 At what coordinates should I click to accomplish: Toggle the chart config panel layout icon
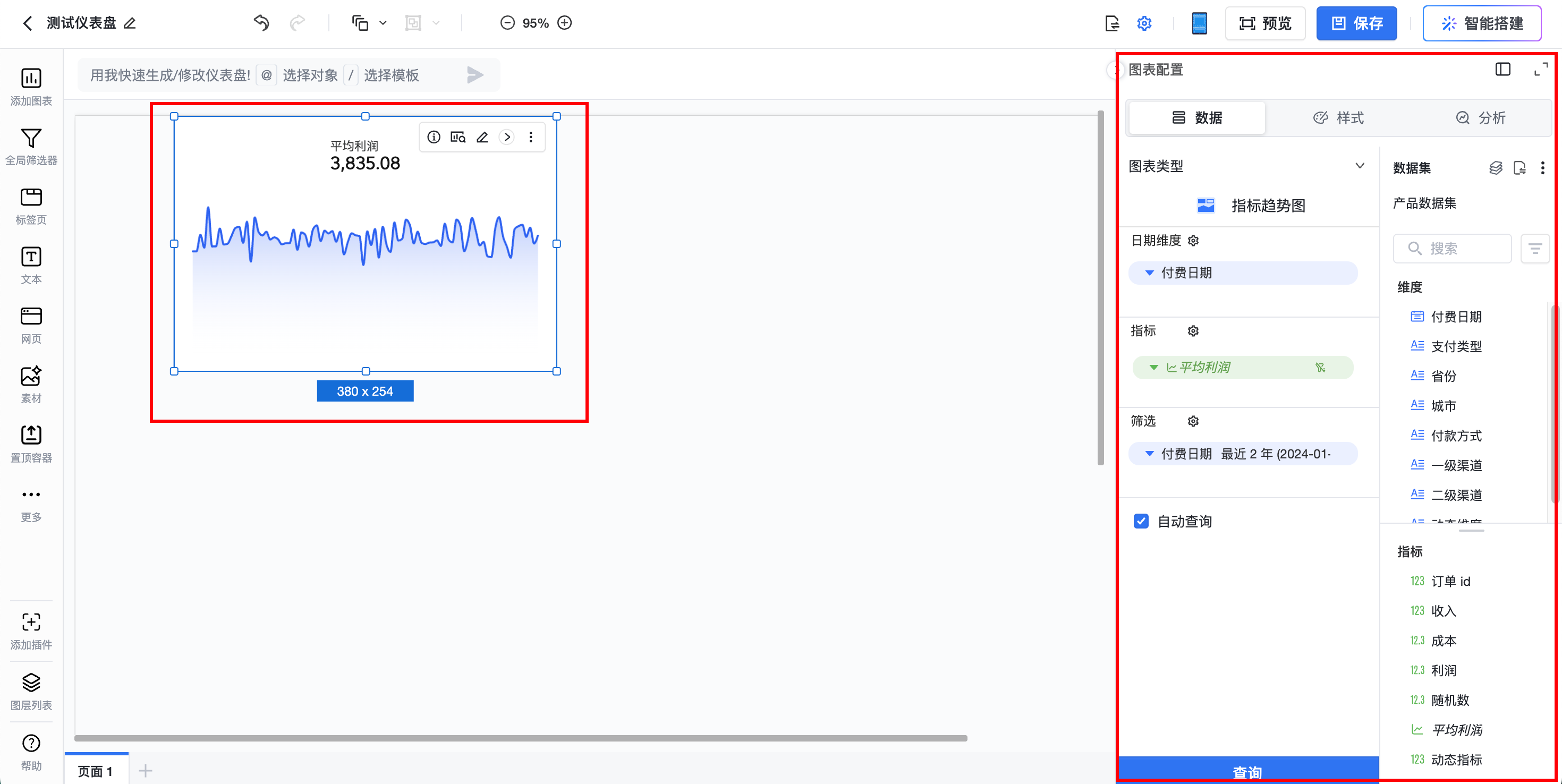coord(1502,70)
